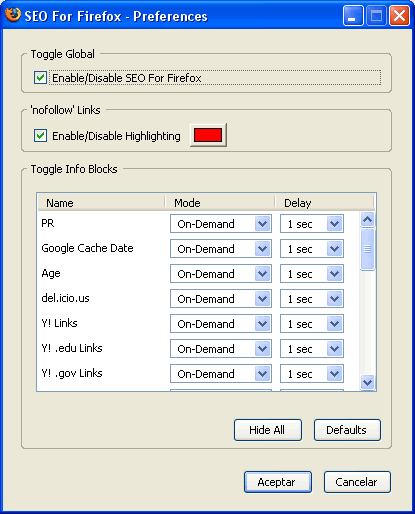Open Mode dropdown for PR row
415x514 pixels.
point(221,224)
